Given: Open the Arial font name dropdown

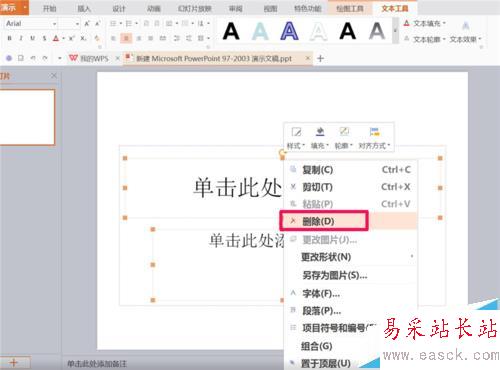Looking at the screenshot, I should (x=54, y=24).
